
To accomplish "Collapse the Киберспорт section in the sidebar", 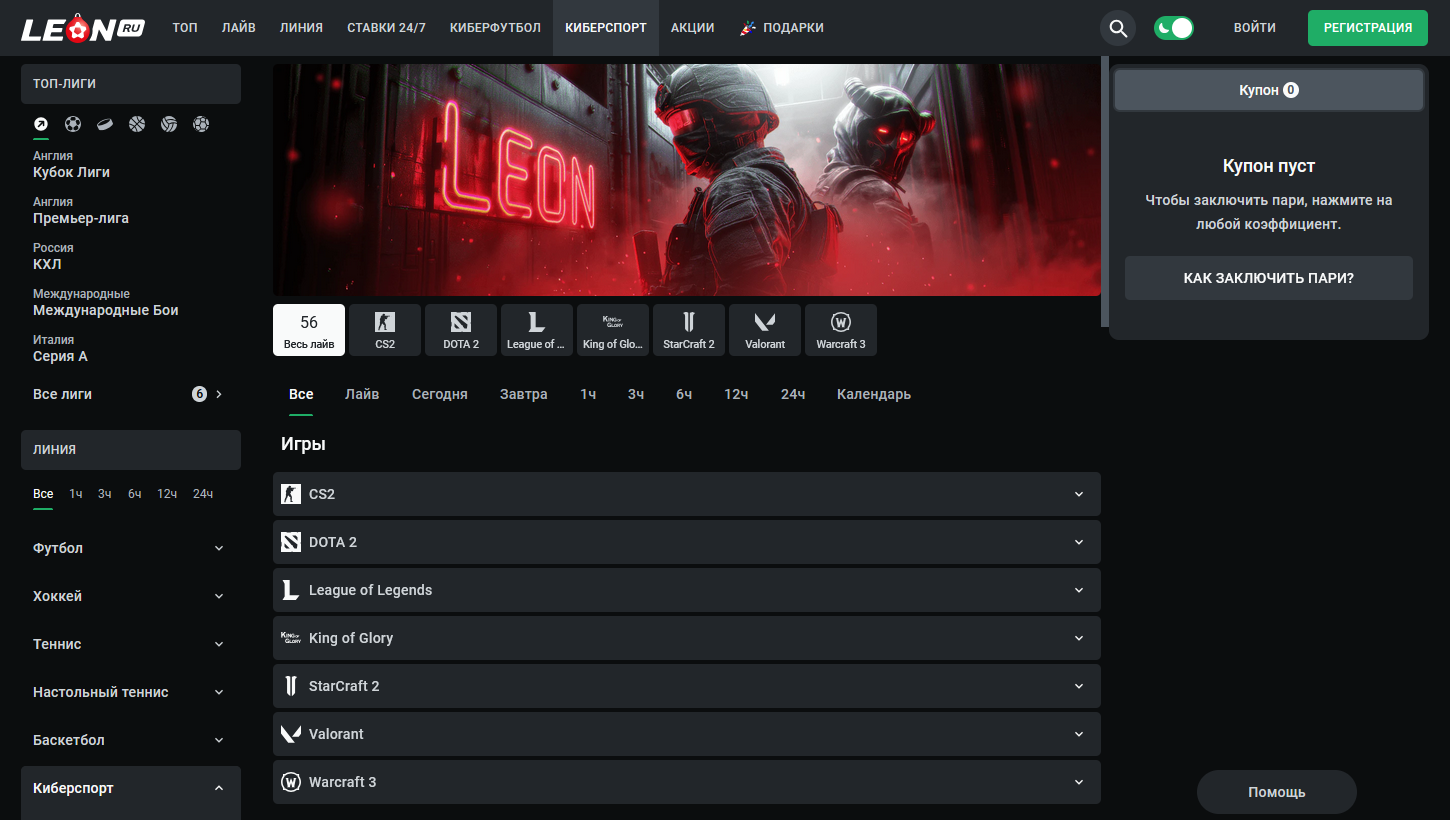I will pyautogui.click(x=131, y=788).
